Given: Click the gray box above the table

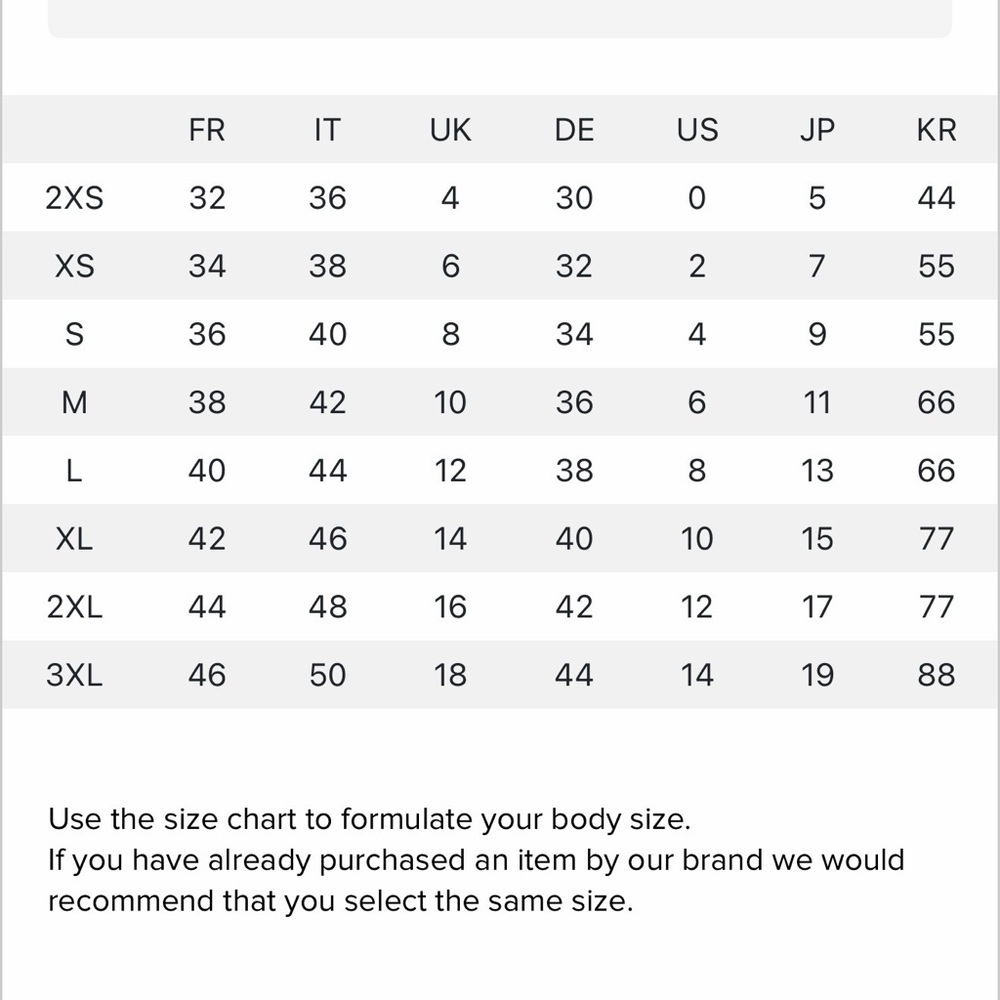Looking at the screenshot, I should [x=500, y=18].
